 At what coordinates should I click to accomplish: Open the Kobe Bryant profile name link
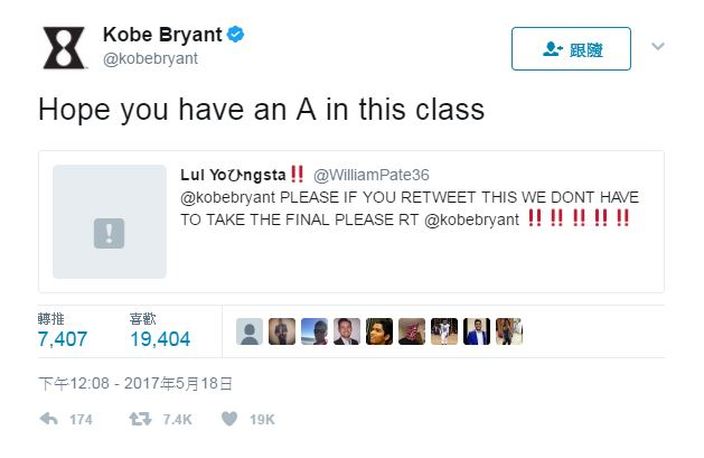click(x=163, y=35)
